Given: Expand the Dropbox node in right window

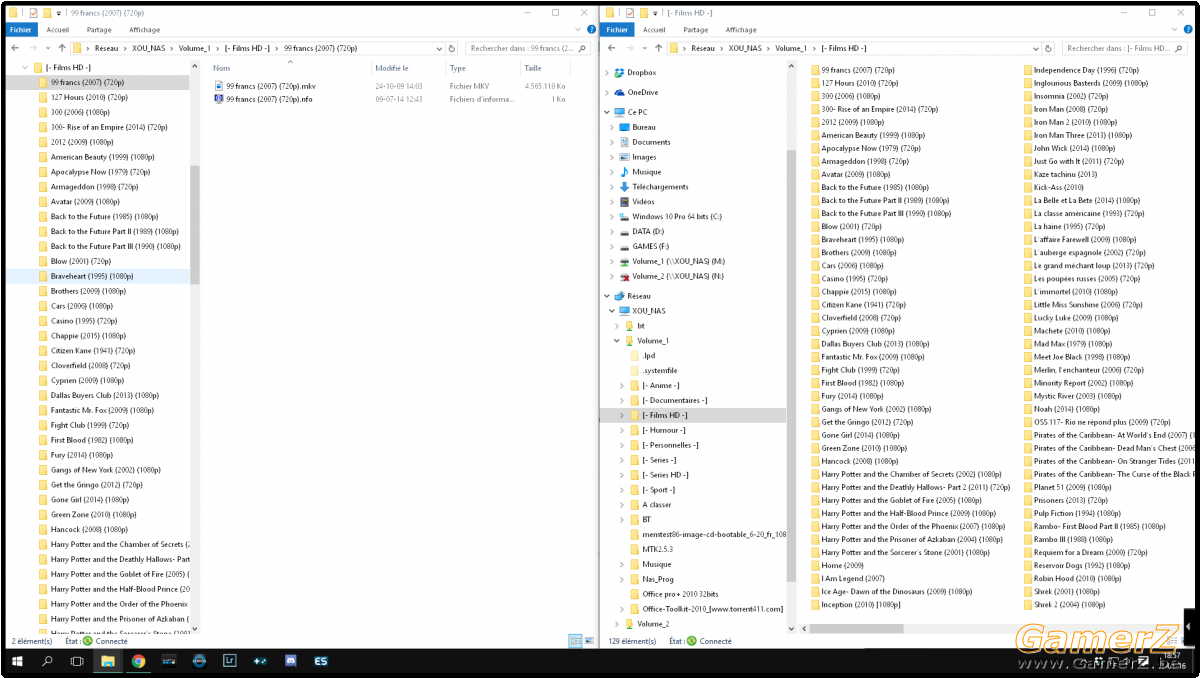Looking at the screenshot, I should pos(608,72).
